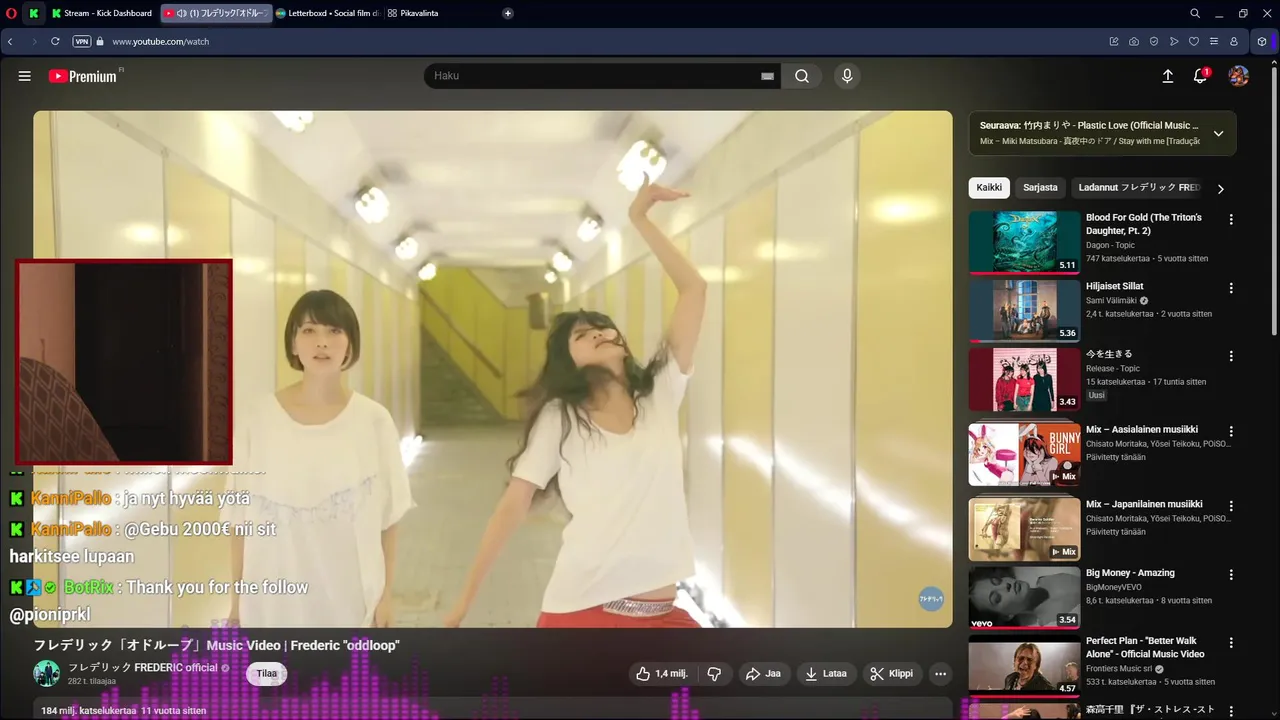Switch to Stream - Kick Dashboard tab
This screenshot has width=1280, height=720.
(102, 13)
